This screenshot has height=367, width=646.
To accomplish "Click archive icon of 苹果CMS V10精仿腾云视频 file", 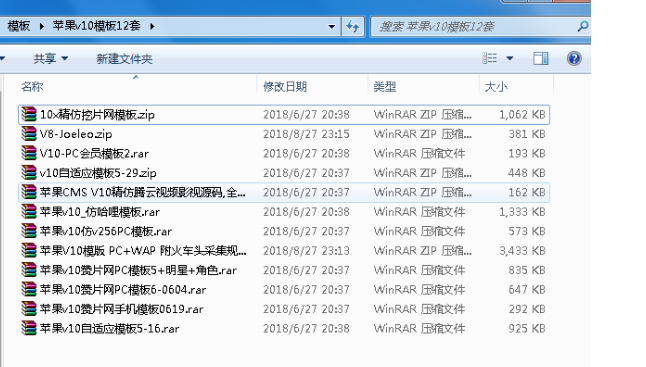I will (x=29, y=192).
